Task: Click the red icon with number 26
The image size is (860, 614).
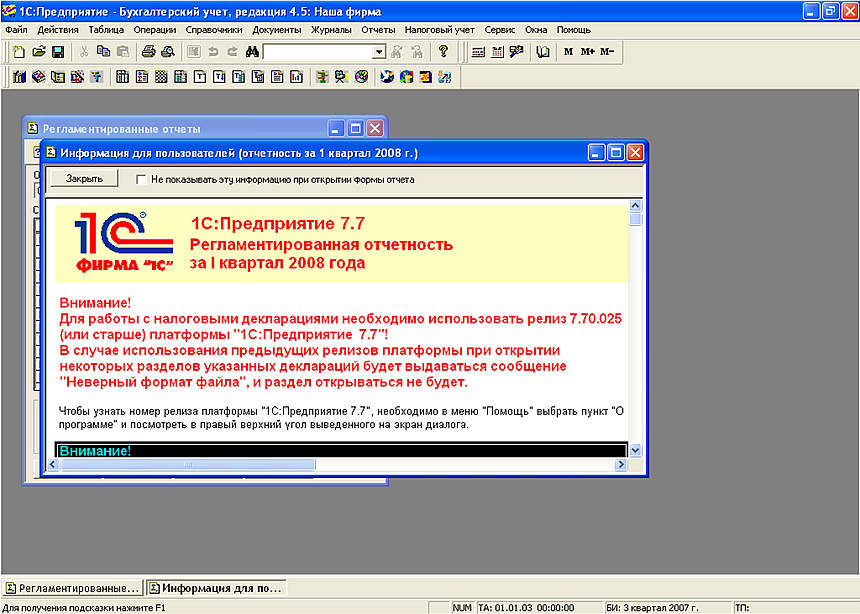Action: (426, 77)
